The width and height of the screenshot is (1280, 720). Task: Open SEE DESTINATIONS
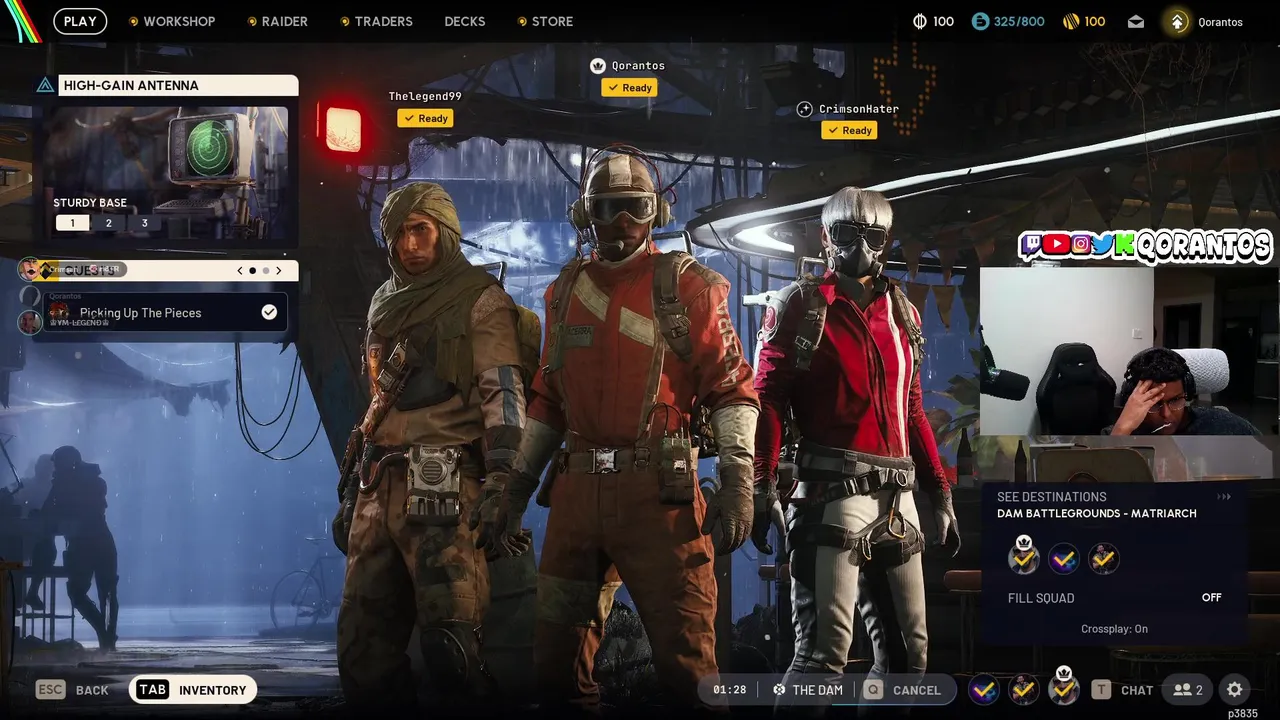click(x=1052, y=497)
